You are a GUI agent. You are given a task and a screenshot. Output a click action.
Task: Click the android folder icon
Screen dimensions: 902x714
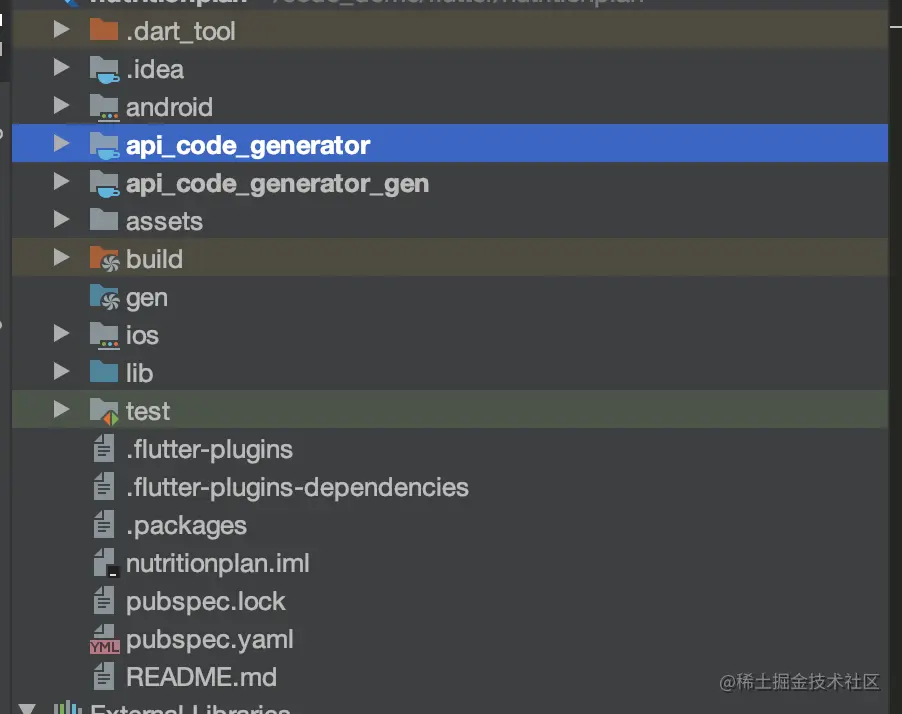click(103, 107)
